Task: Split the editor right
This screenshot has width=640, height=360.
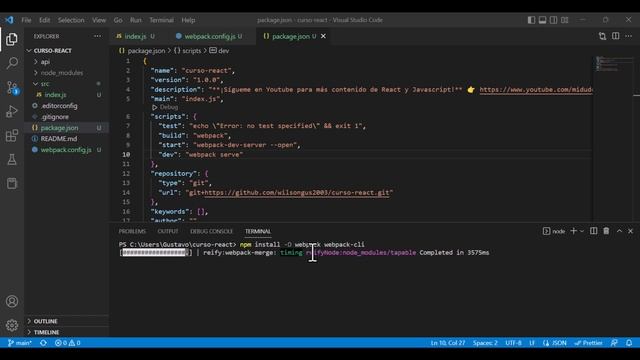Action: [616, 36]
